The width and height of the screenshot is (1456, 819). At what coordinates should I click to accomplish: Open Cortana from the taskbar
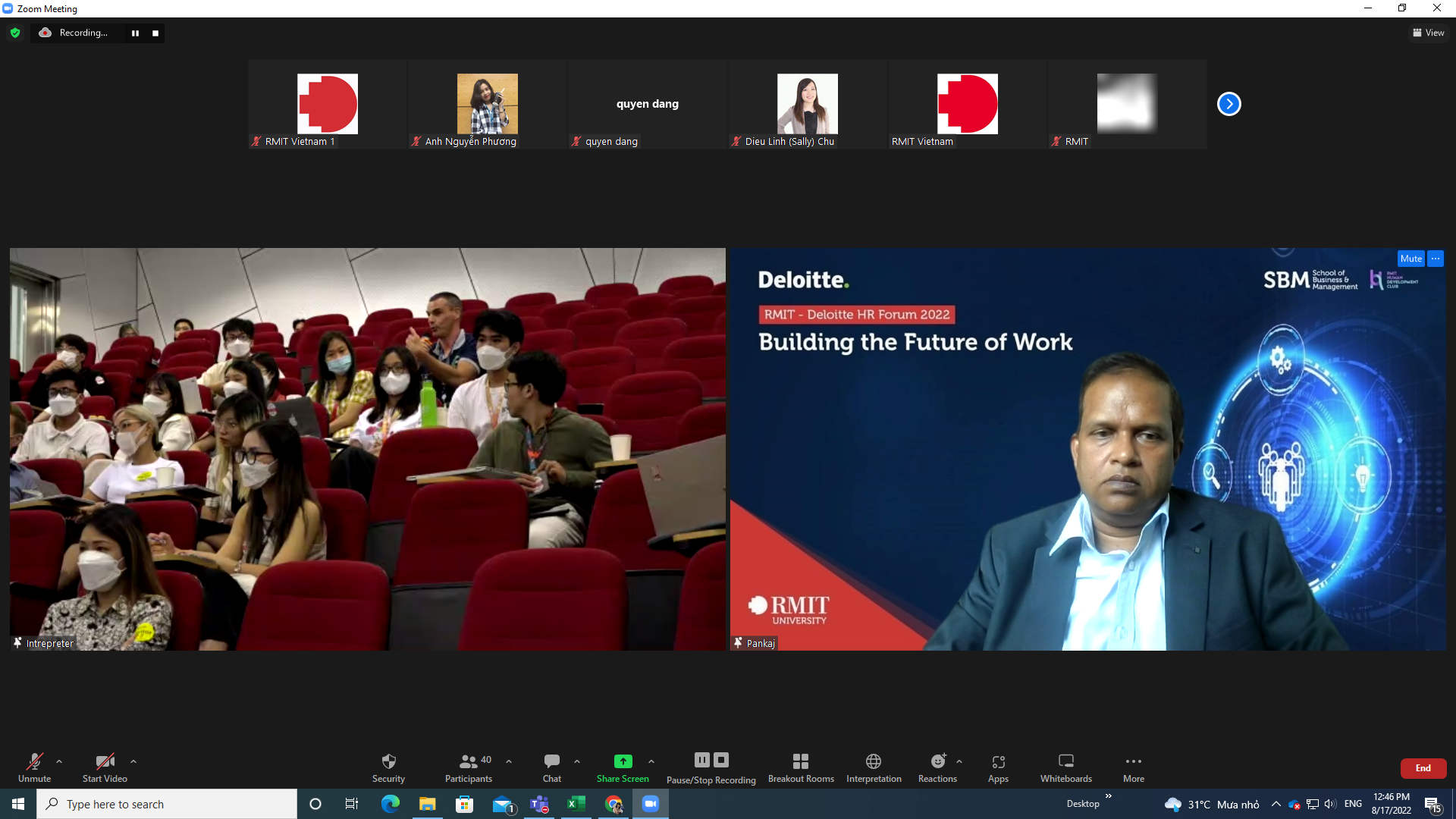click(315, 804)
